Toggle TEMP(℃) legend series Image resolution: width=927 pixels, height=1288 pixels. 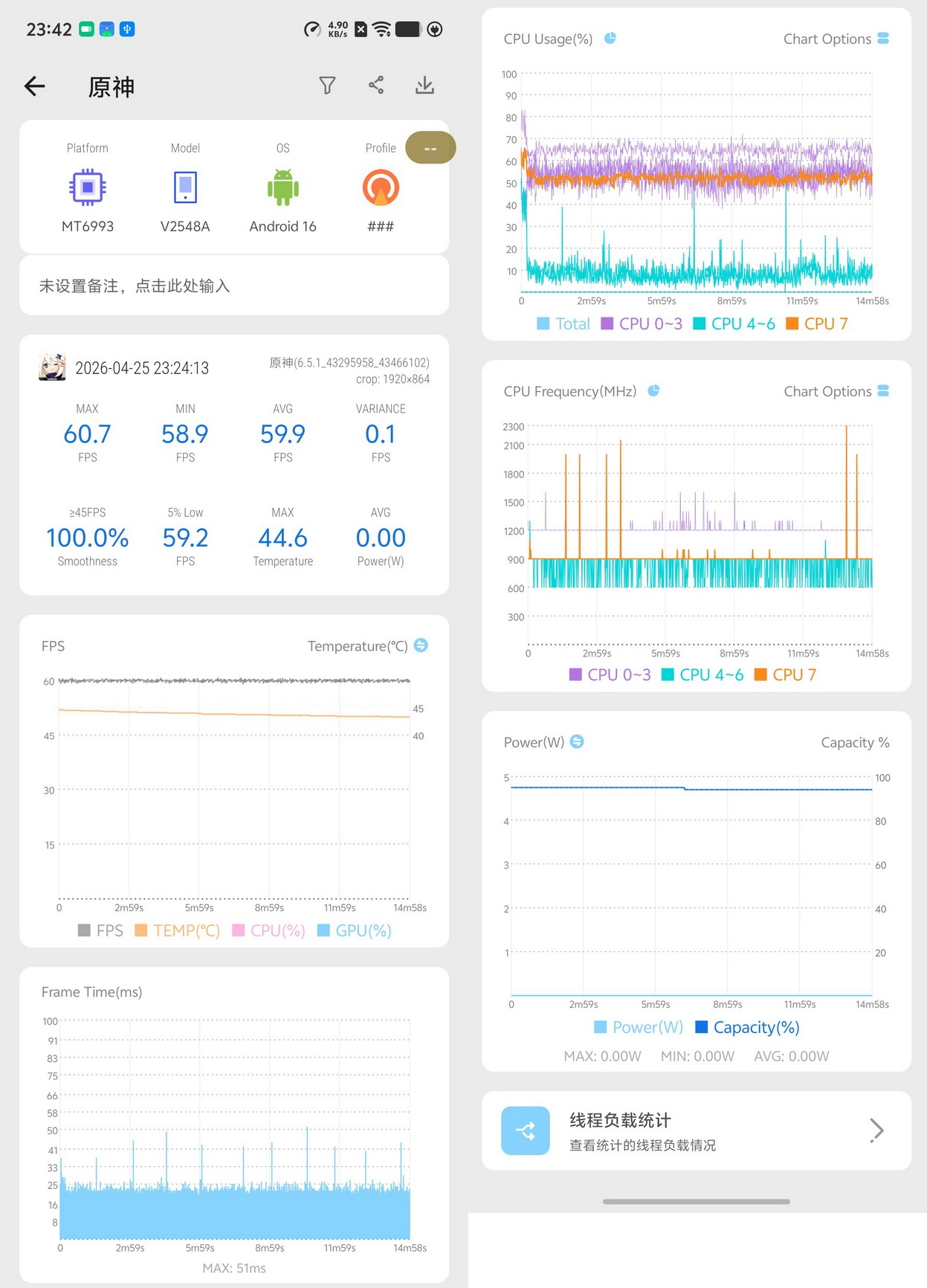pyautogui.click(x=178, y=930)
